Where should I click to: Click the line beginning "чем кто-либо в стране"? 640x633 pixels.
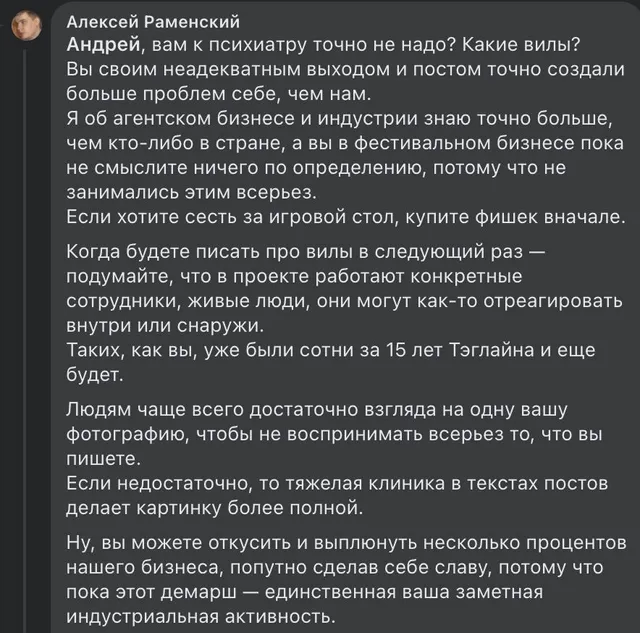pos(345,143)
